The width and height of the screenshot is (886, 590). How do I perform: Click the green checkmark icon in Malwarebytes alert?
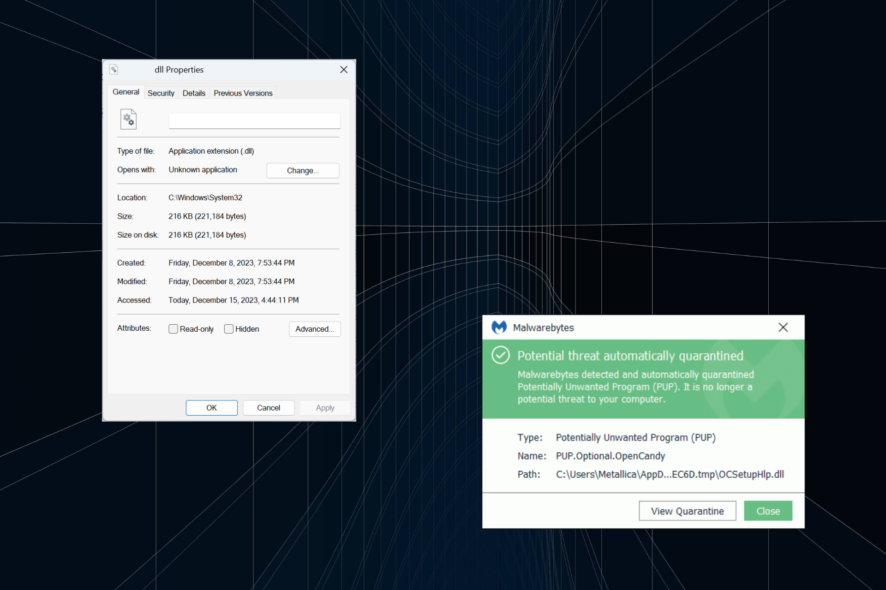(501, 355)
